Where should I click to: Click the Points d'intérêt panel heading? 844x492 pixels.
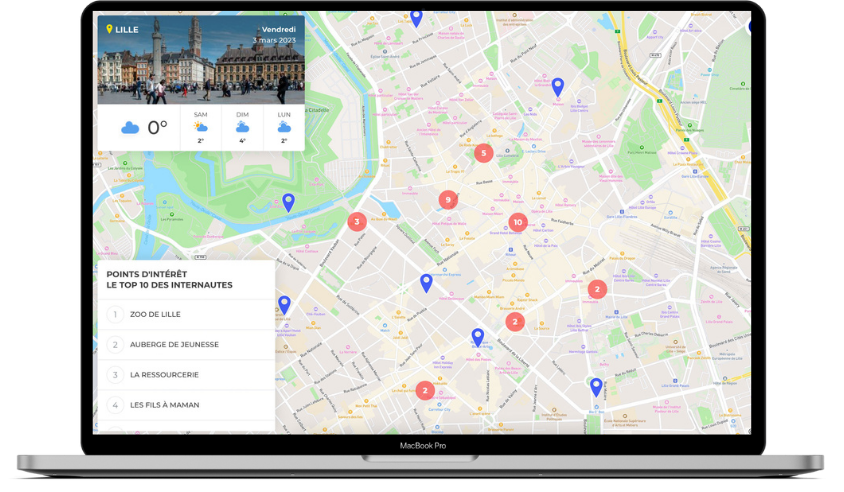(169, 279)
